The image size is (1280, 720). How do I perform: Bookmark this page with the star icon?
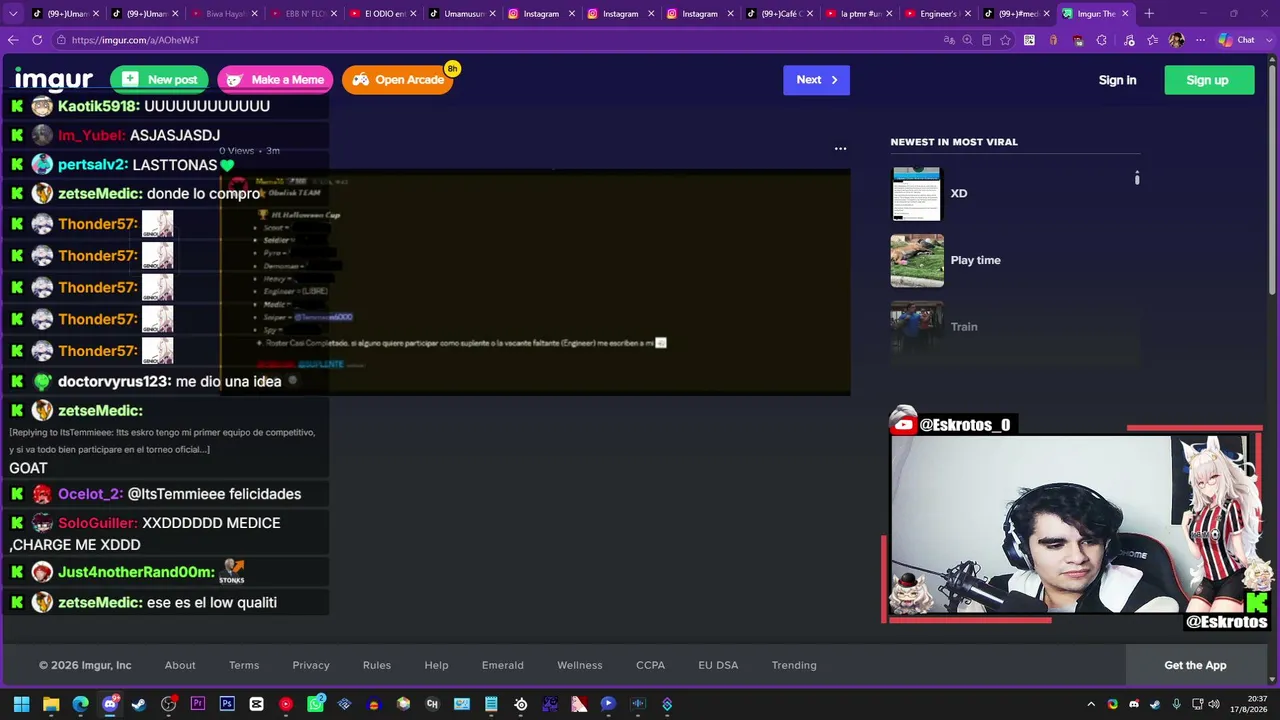click(x=1005, y=40)
